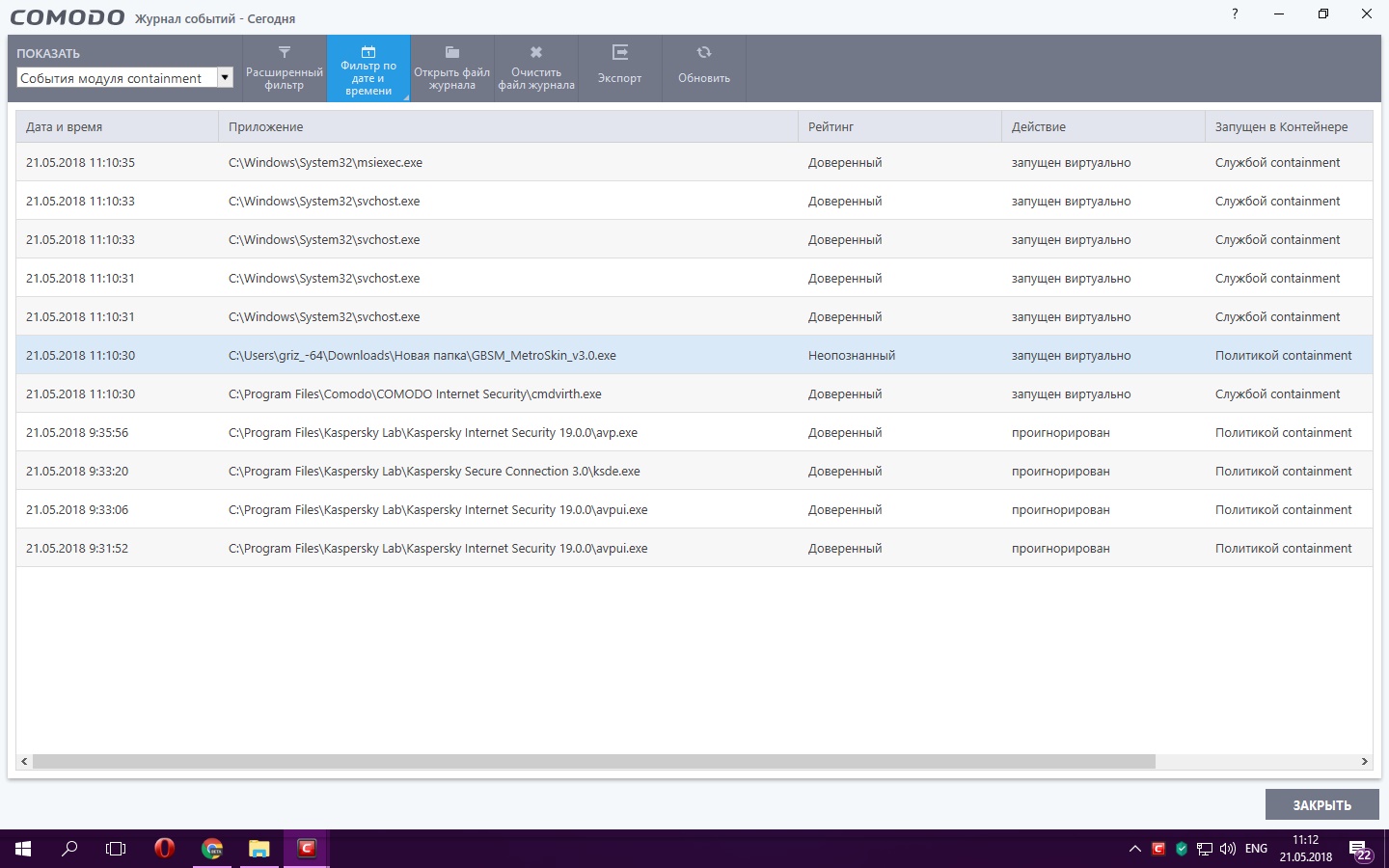1389x868 pixels.
Task: Select the GBSM_MetroSkin_v3.0.exe log row
Action: [x=422, y=355]
